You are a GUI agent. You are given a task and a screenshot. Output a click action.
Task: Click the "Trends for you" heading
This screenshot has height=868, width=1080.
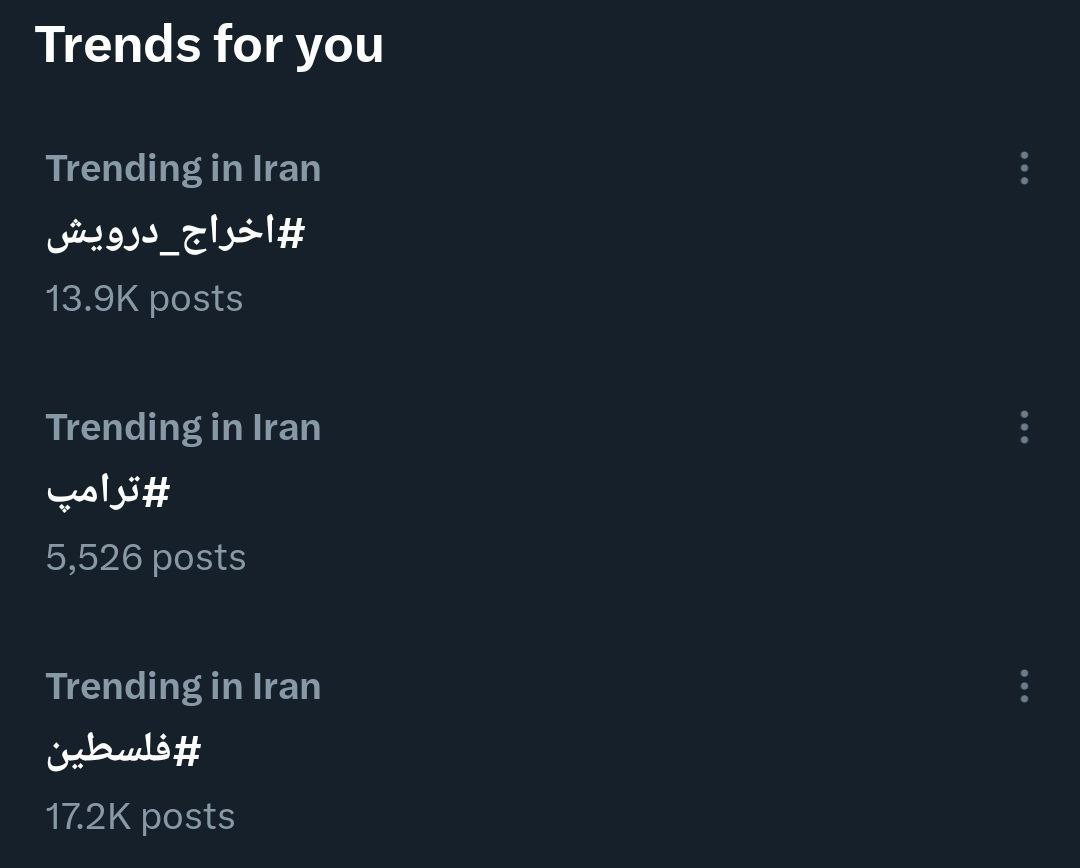pos(209,45)
